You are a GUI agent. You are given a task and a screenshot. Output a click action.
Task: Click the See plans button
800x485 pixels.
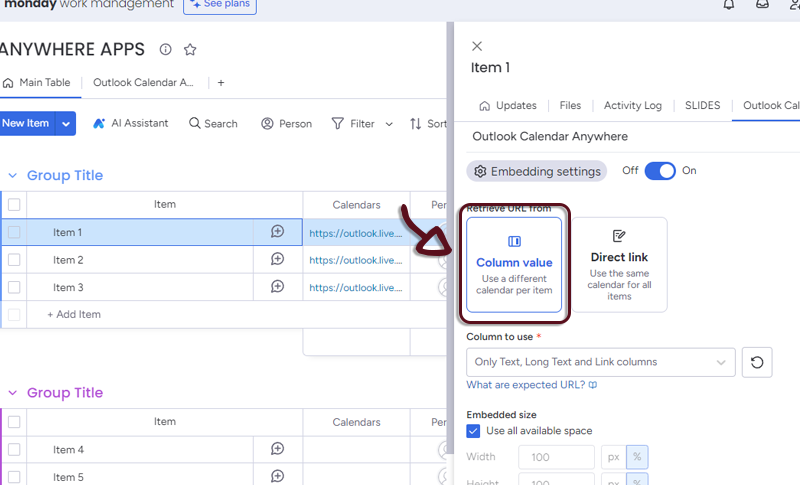click(x=220, y=5)
